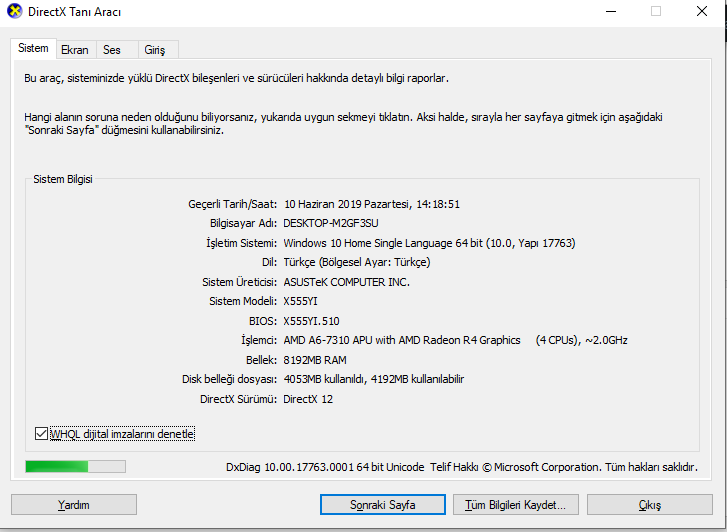Viewport: 727px width, 532px height.
Task: Click the DirectX 12 version value
Action: coord(308,399)
